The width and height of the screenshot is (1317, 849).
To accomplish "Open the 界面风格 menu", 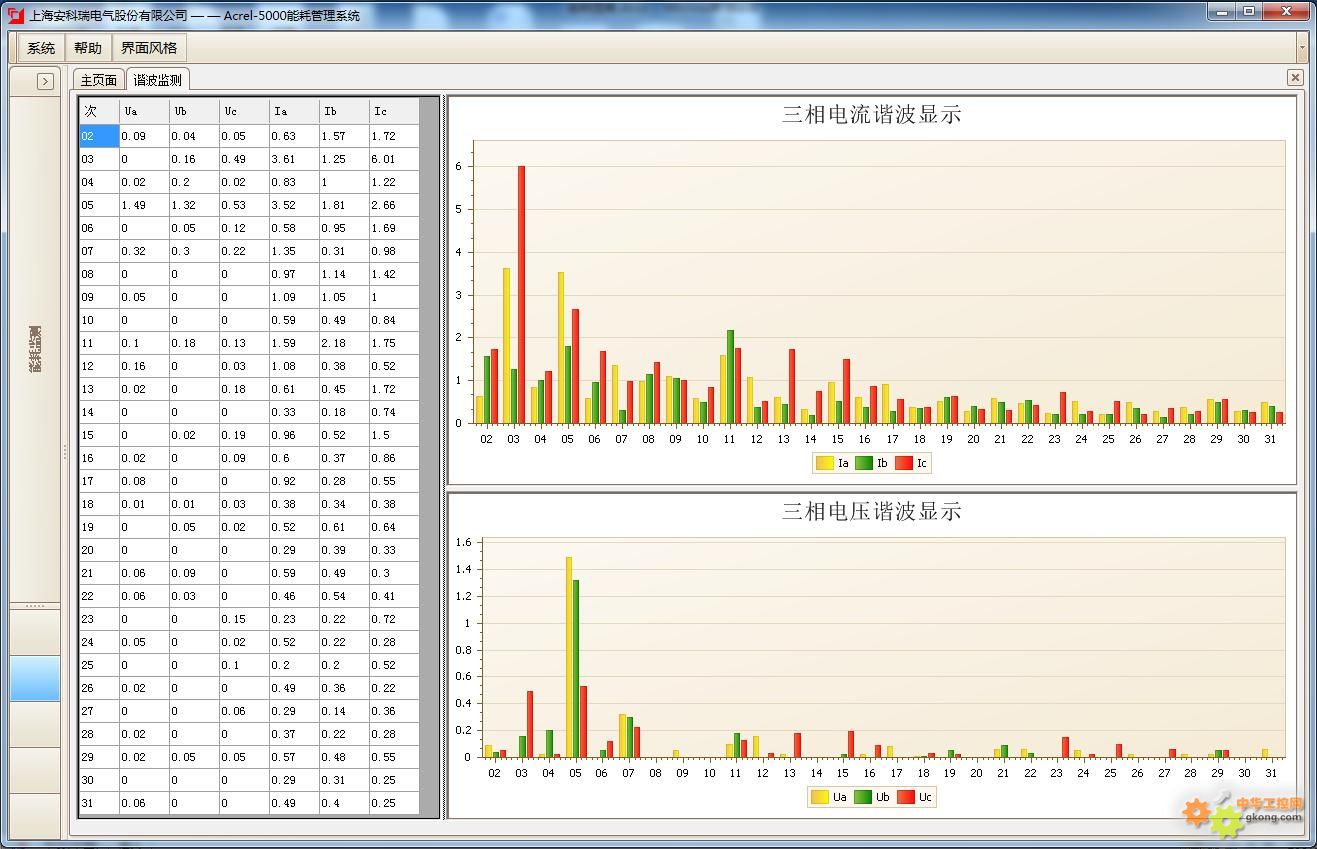I will click(149, 48).
